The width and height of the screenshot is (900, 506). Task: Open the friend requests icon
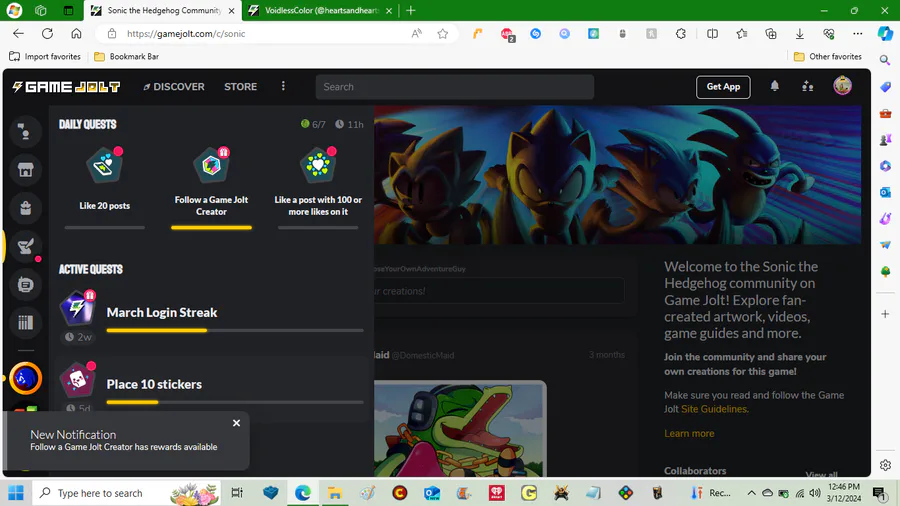click(x=808, y=87)
